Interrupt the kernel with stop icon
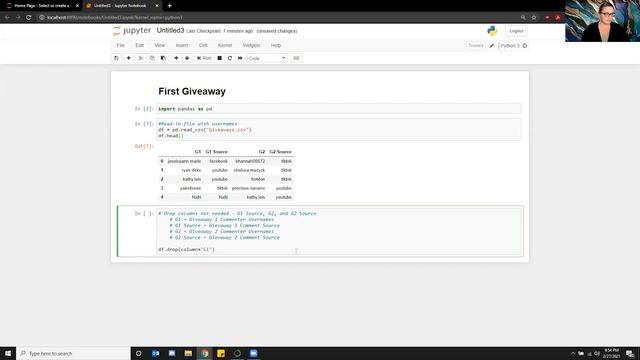 [220, 58]
